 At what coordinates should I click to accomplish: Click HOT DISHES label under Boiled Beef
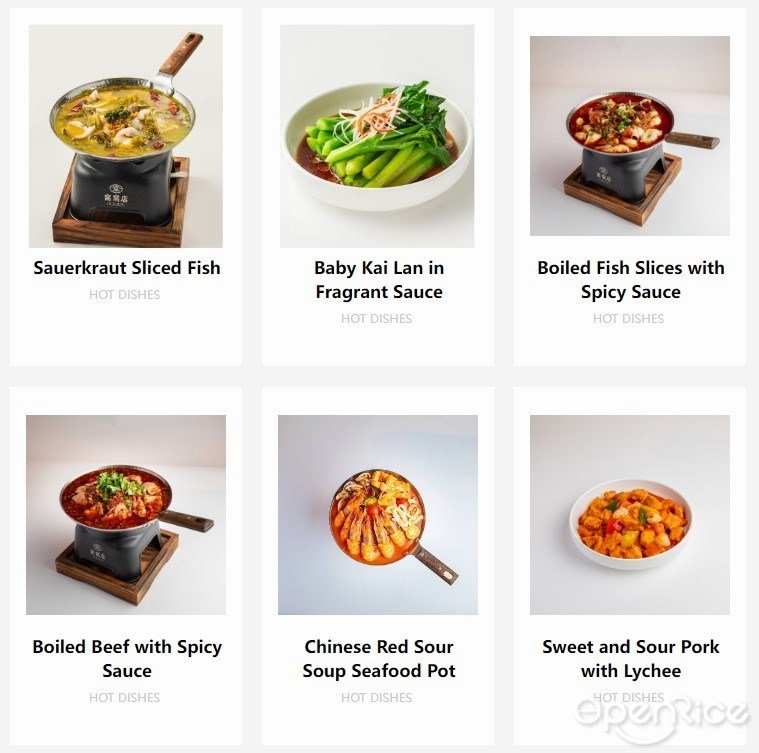click(x=124, y=698)
